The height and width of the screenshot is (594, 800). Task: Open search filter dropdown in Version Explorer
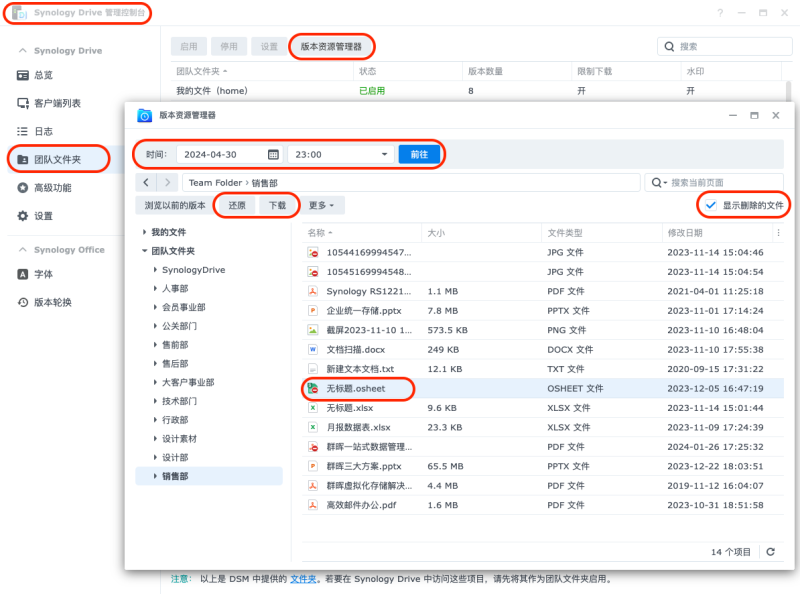pos(659,182)
